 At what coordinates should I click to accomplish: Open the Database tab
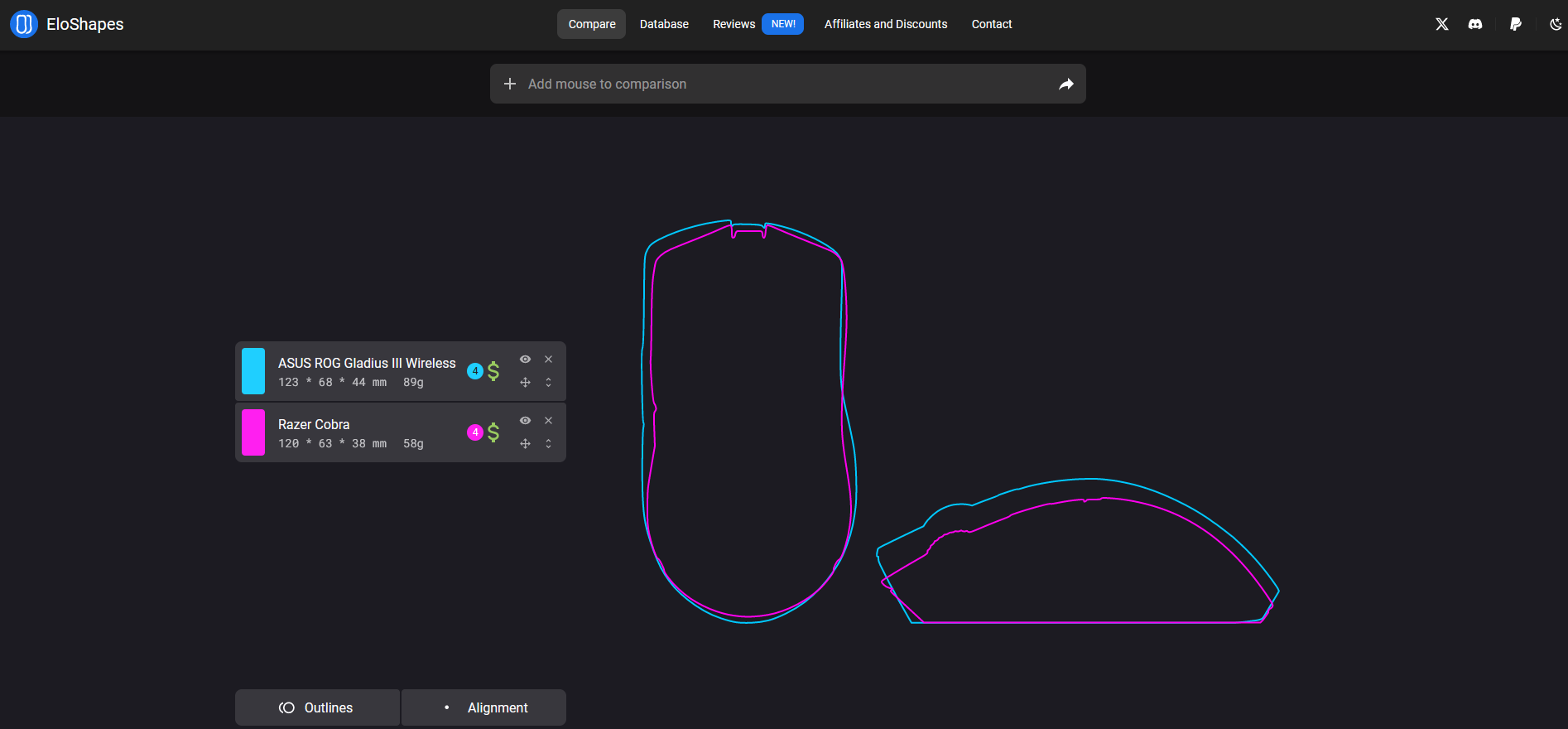point(664,24)
